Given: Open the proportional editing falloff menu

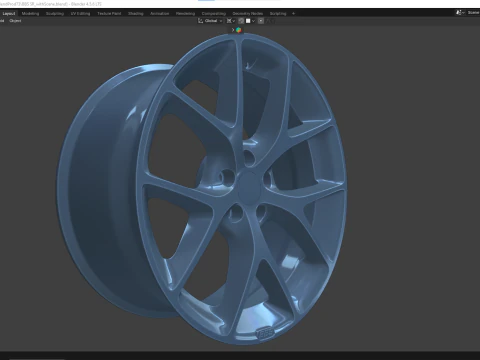Looking at the screenshot, I should (x=270, y=21).
